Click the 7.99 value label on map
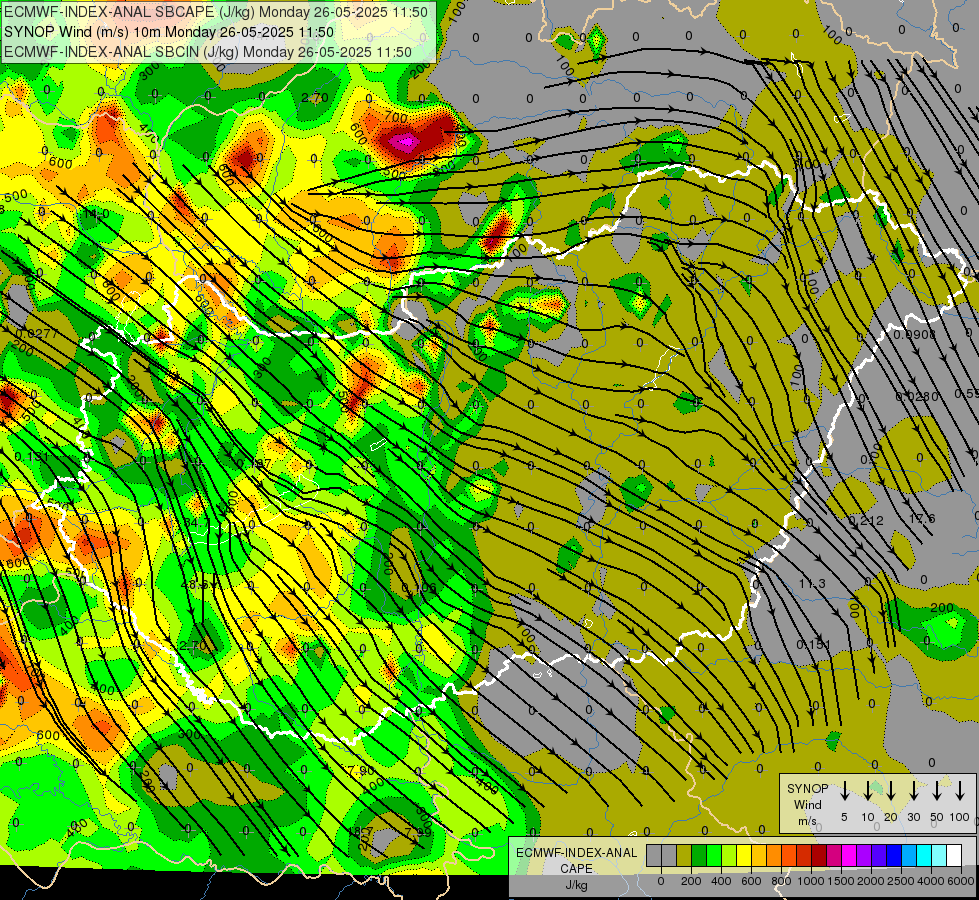 [x=418, y=832]
